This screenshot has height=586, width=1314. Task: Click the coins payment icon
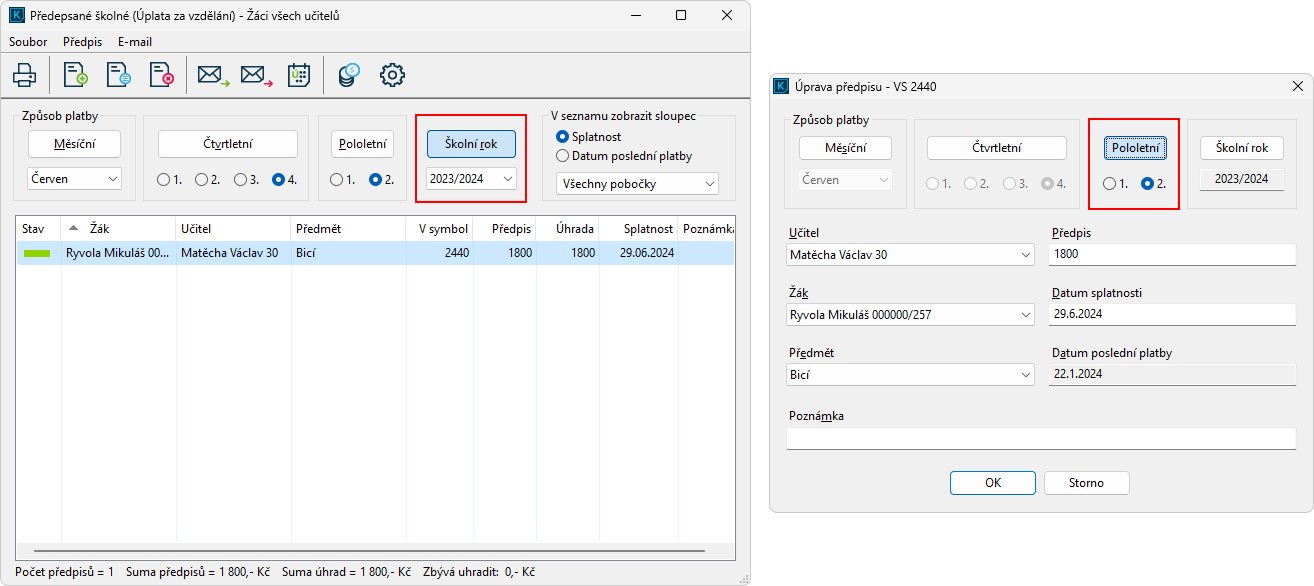coord(348,75)
